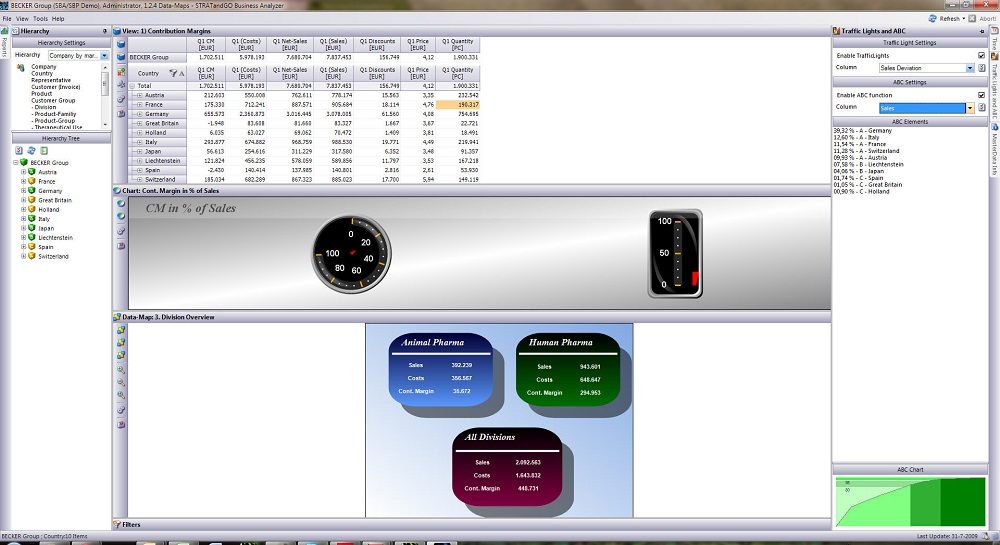This screenshot has width=1000, height=545.
Task: Expand the Germany node in Hierarchy Tree
Action: click(23, 190)
